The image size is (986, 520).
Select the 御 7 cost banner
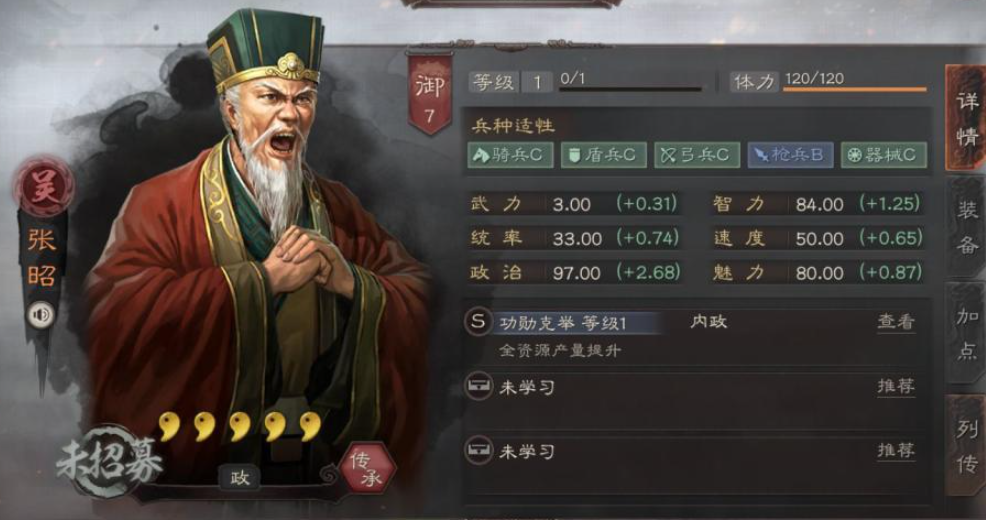click(429, 93)
